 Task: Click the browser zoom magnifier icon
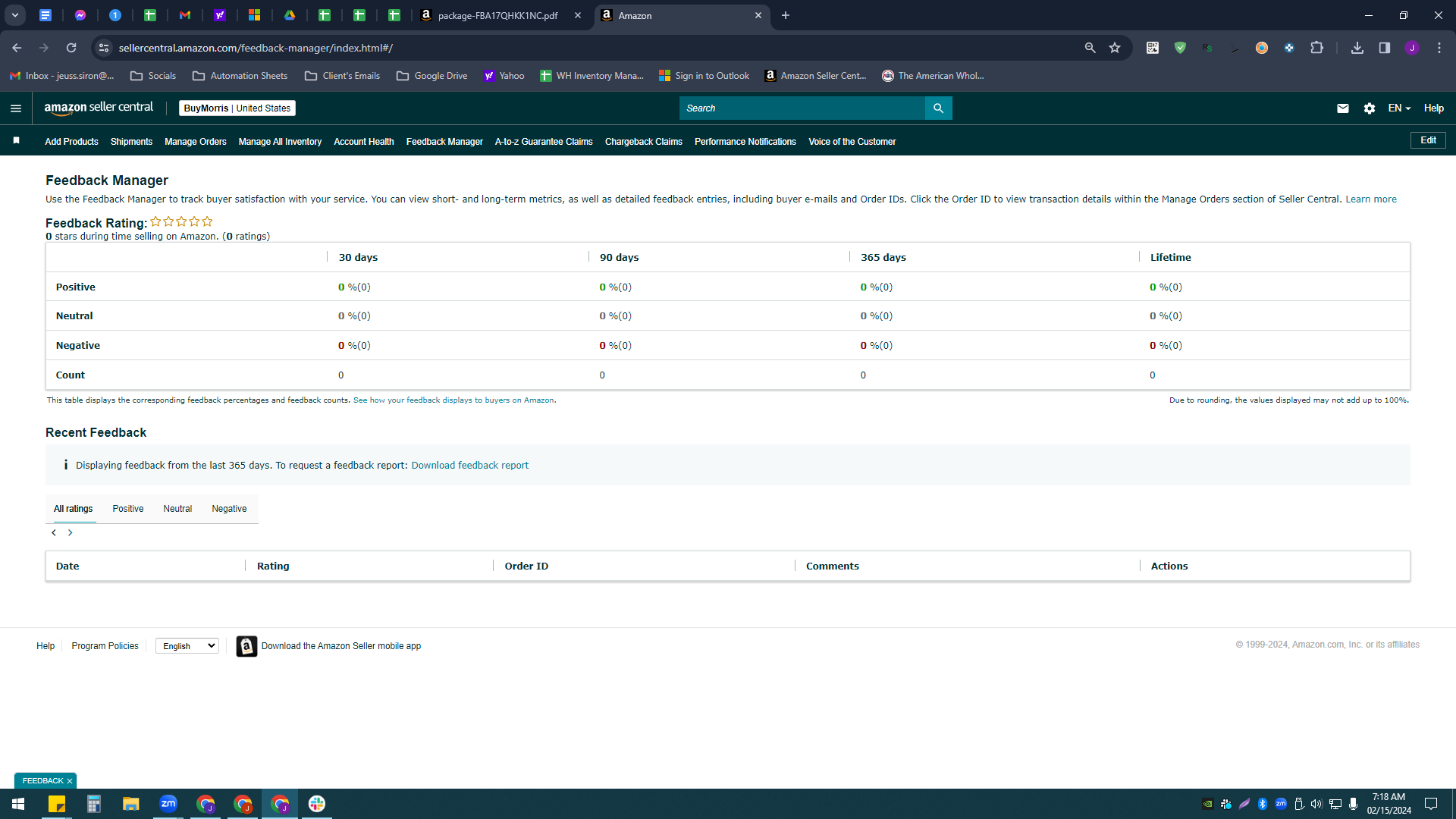(x=1090, y=48)
